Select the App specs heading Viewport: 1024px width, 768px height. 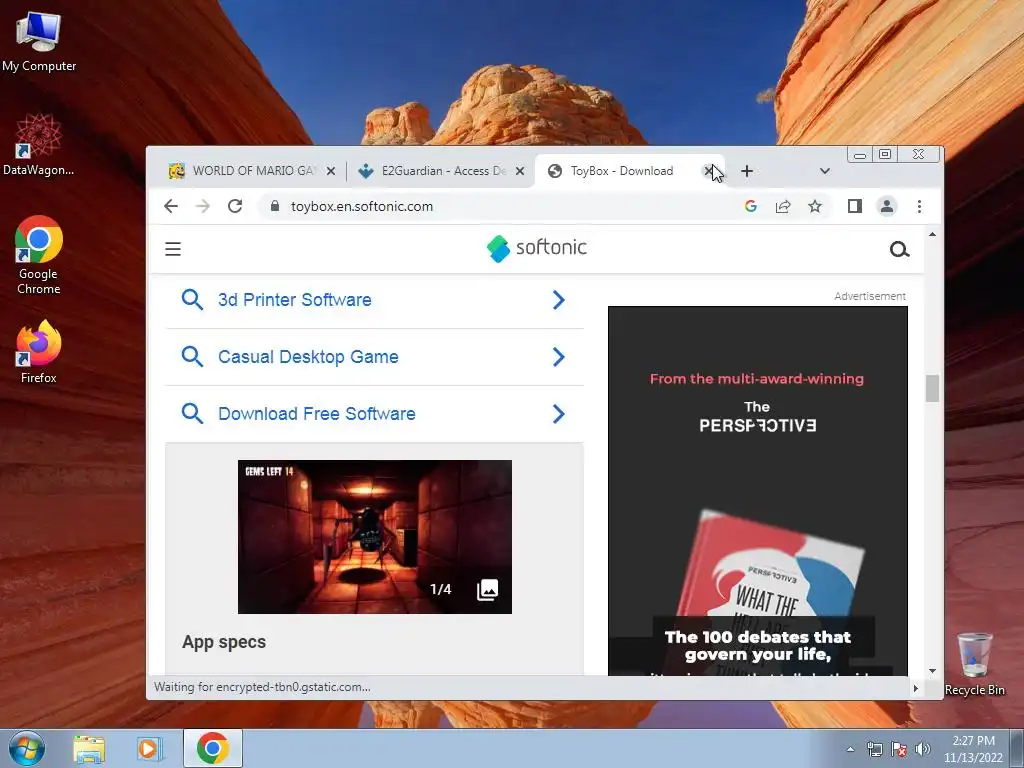[x=224, y=642]
